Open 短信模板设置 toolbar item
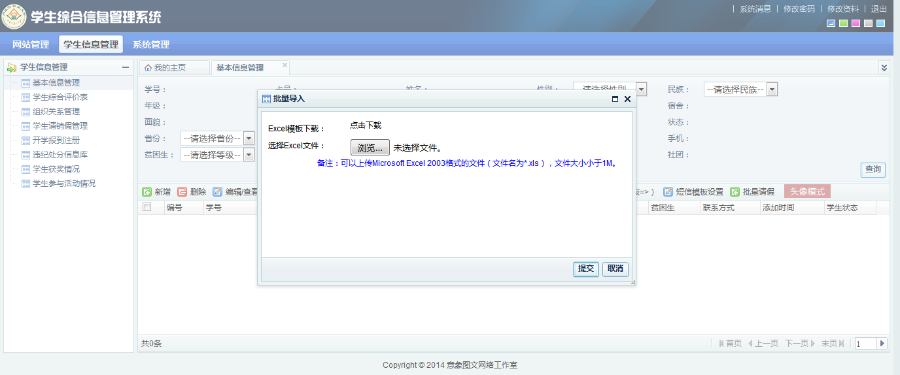This screenshot has height=375, width=900. coord(693,192)
